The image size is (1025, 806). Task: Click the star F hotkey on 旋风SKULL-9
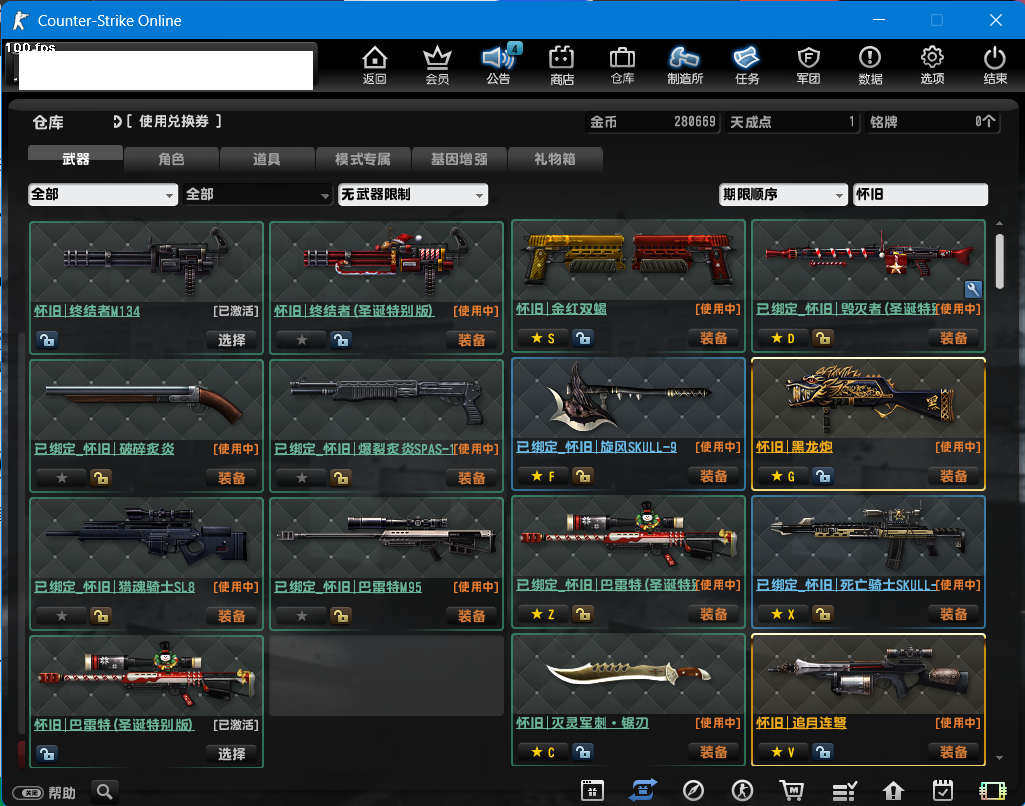click(x=543, y=476)
